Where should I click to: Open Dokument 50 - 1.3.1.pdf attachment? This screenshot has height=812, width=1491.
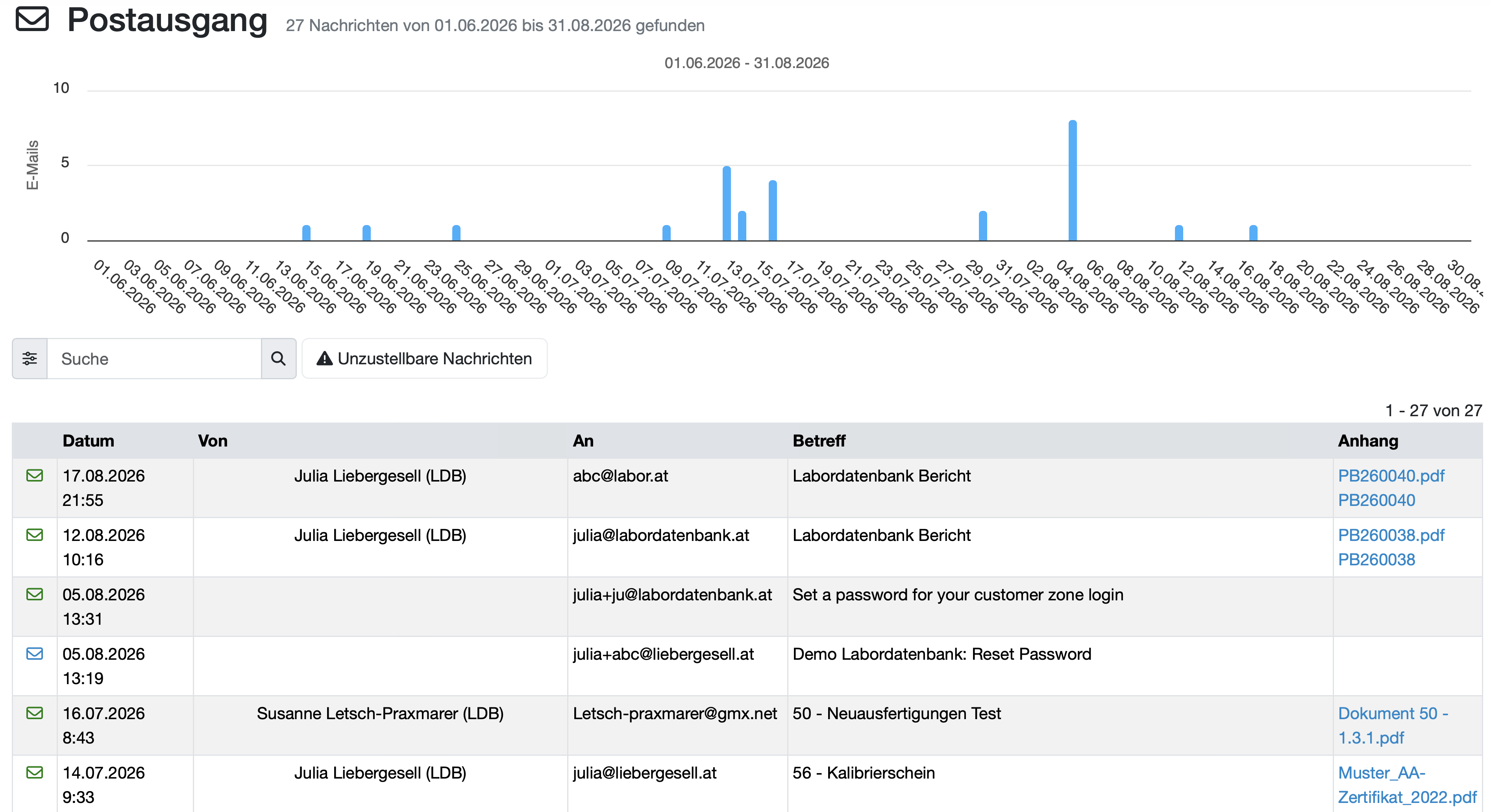point(1393,726)
